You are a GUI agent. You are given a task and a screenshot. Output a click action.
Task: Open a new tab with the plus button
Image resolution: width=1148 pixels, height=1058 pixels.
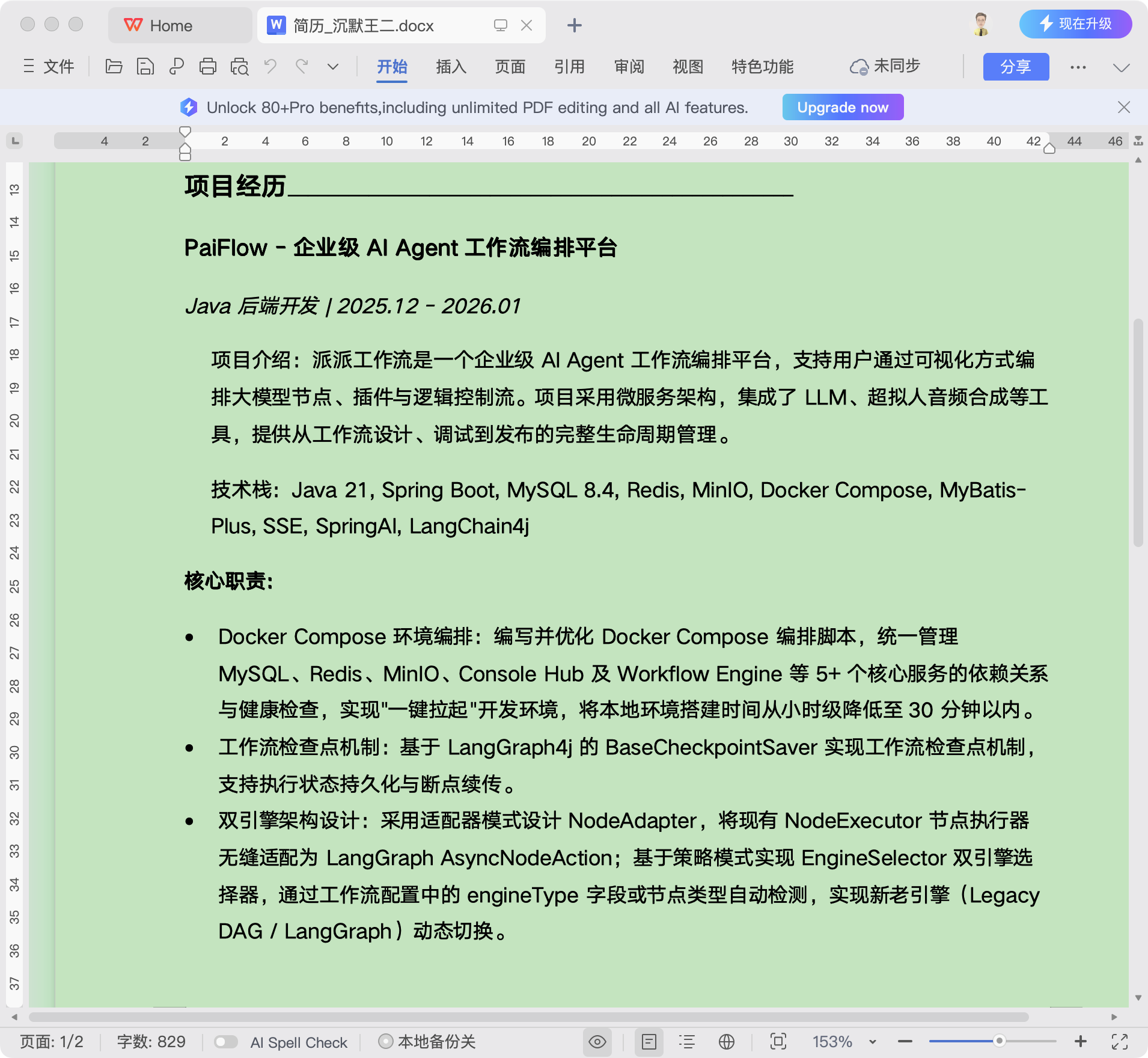tap(574, 25)
